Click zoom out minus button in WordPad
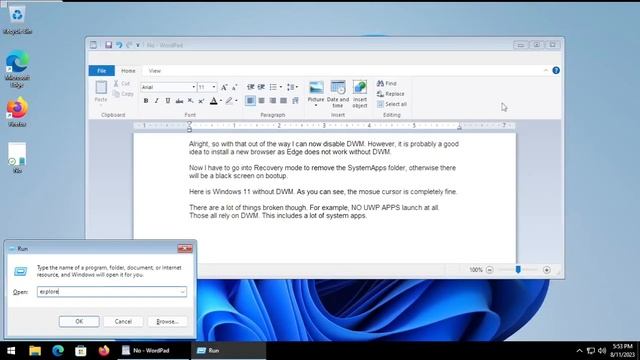The width and height of the screenshot is (640, 360). coord(489,270)
